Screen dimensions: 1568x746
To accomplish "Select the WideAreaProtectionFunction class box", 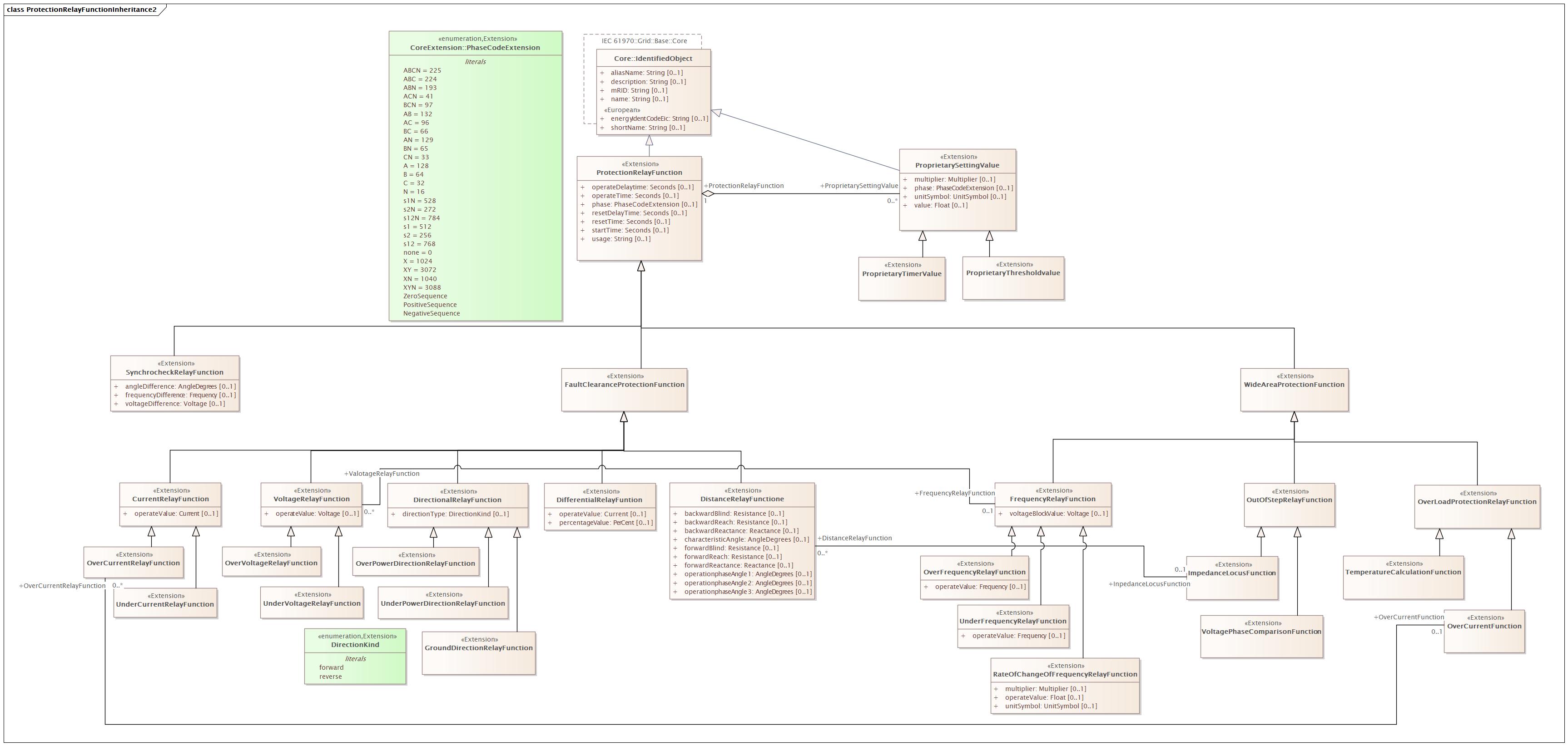I will 1294,390.
